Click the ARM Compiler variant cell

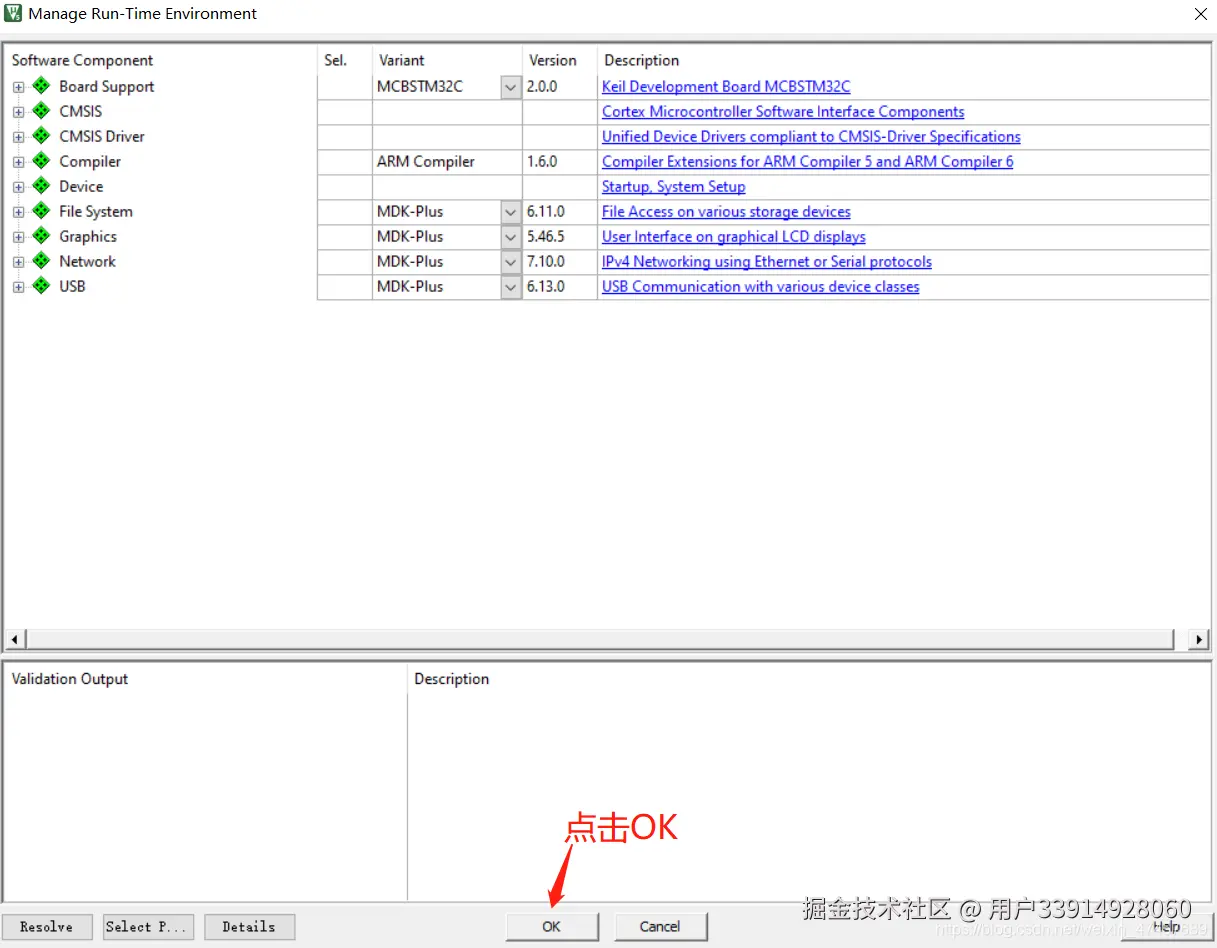447,162
